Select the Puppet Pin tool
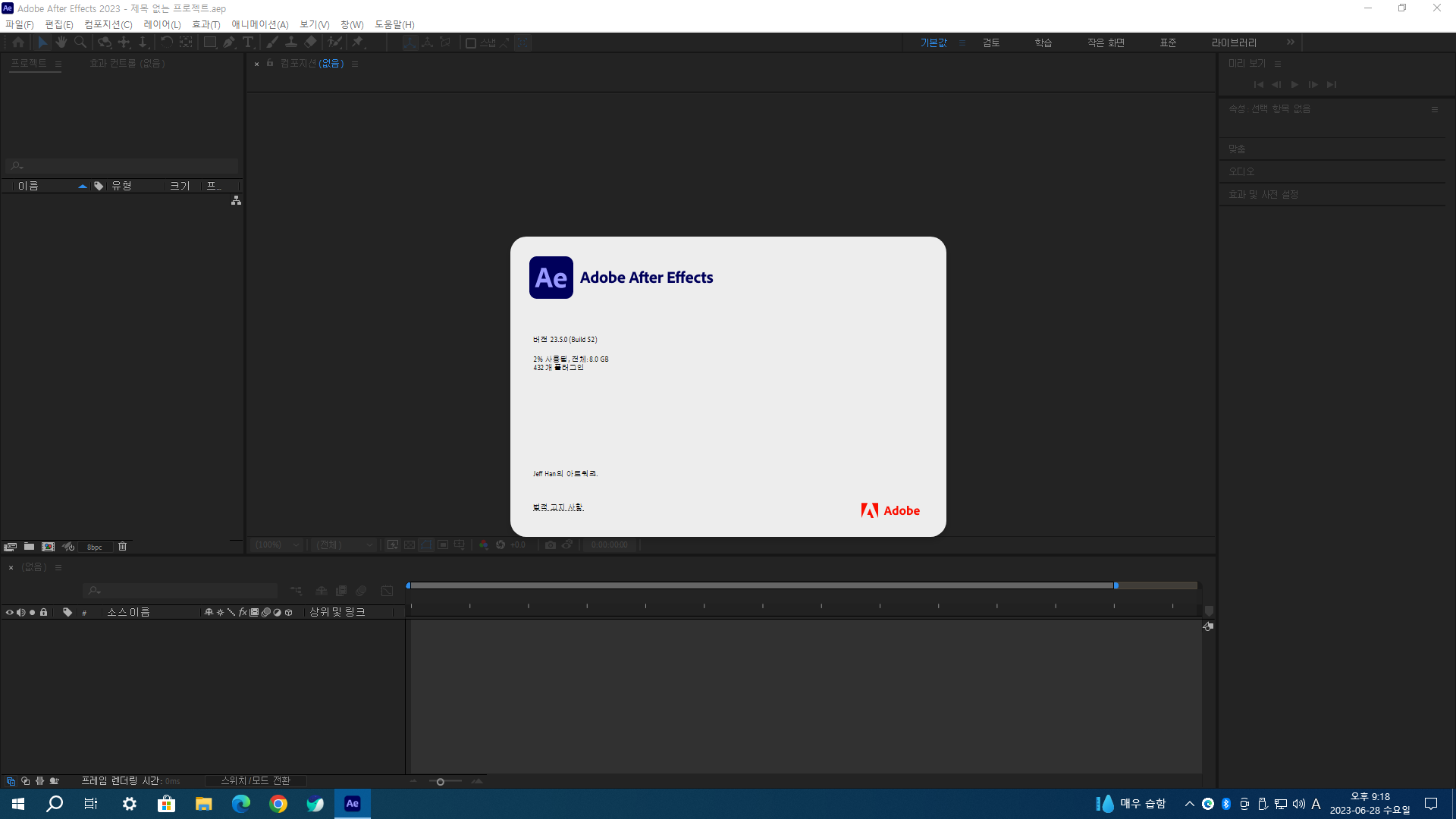 click(358, 42)
